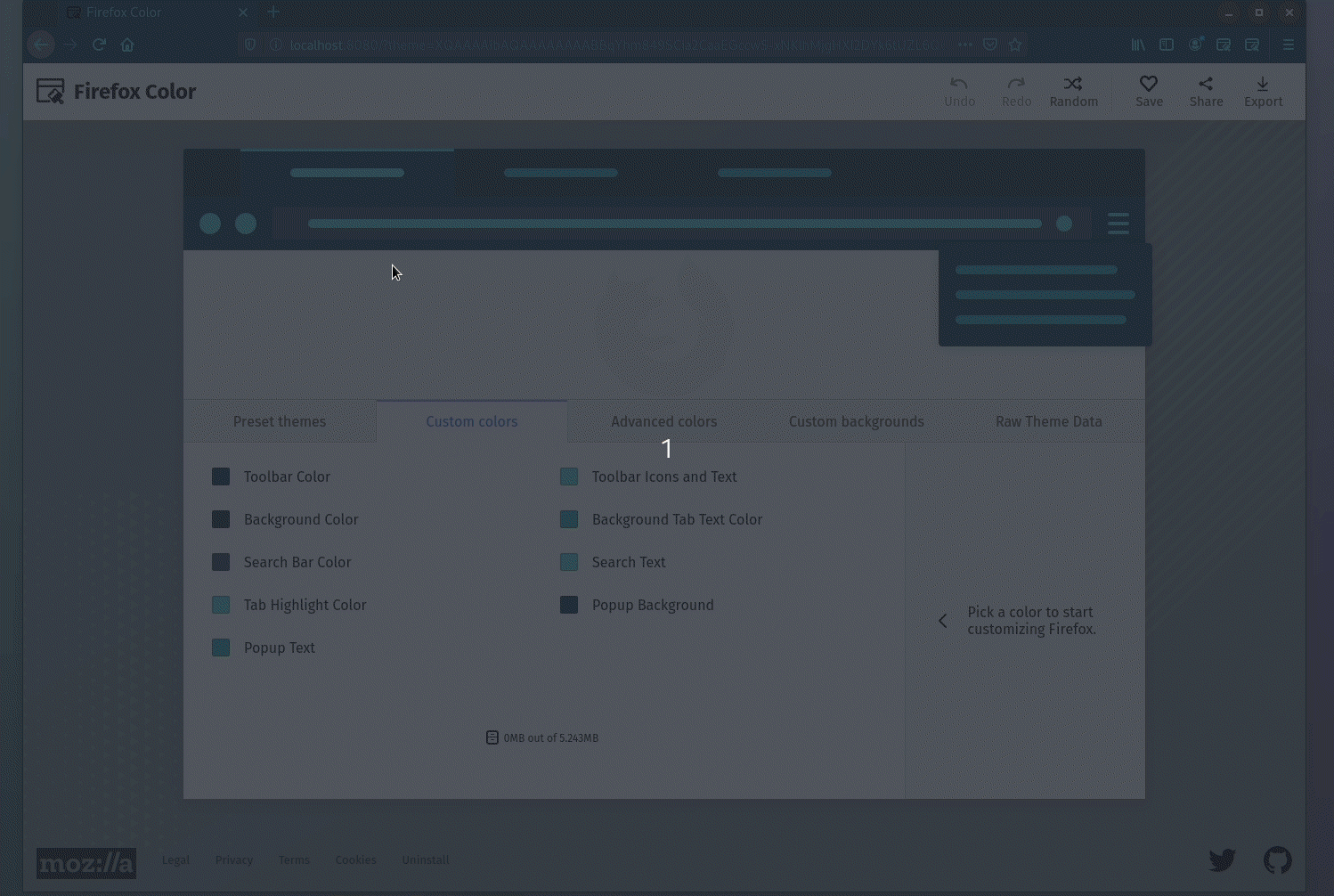Viewport: 1334px width, 896px height.
Task: Open the Terms footer link
Action: pyautogui.click(x=294, y=859)
